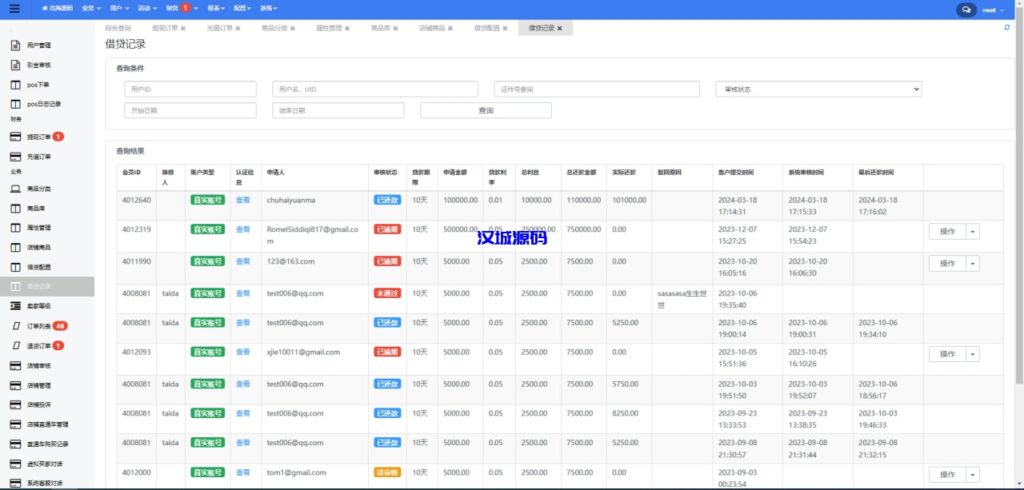Expand the 配置 top navigation menu

pos(242,8)
